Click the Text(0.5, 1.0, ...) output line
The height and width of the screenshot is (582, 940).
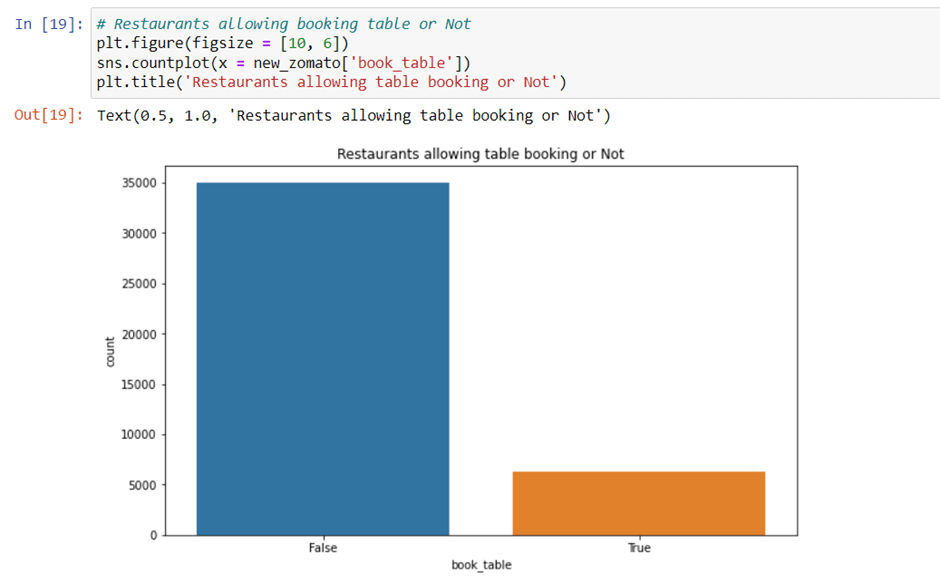pyautogui.click(x=352, y=116)
